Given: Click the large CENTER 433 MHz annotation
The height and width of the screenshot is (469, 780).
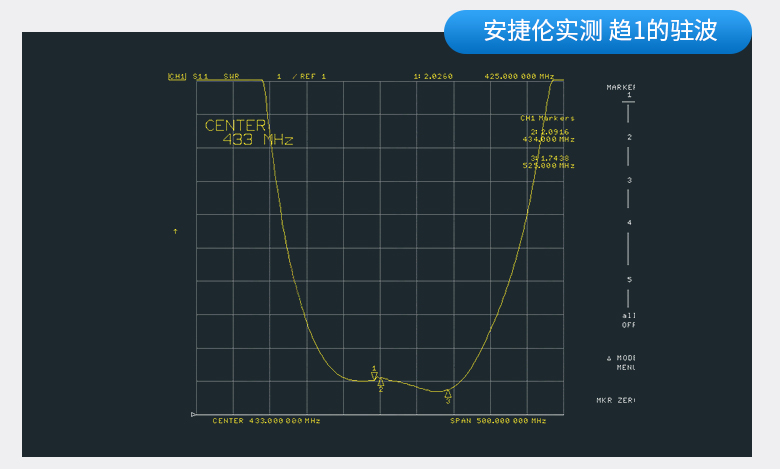Looking at the screenshot, I should click(x=249, y=132).
